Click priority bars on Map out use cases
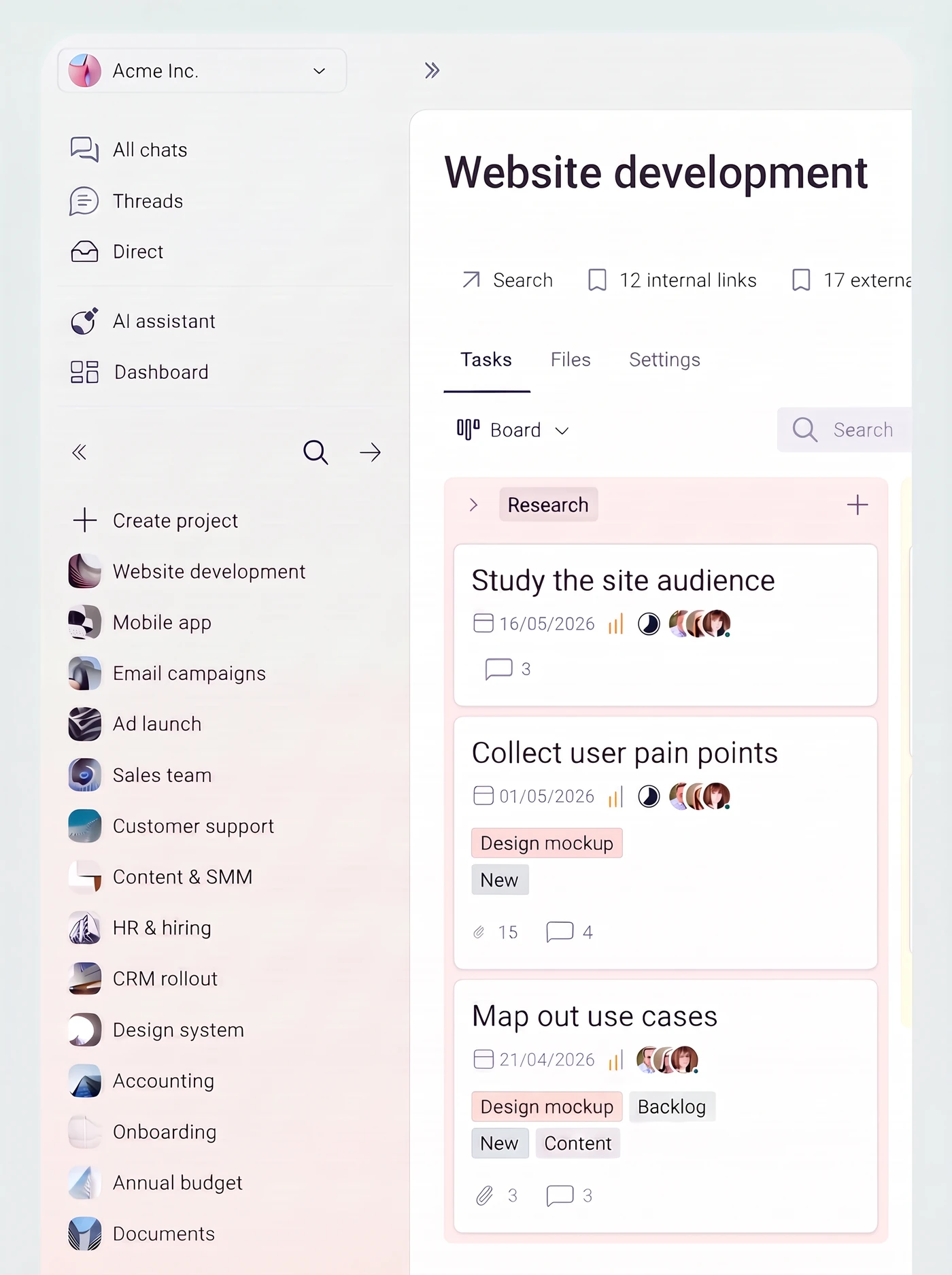This screenshot has width=952, height=1275. 616,1059
